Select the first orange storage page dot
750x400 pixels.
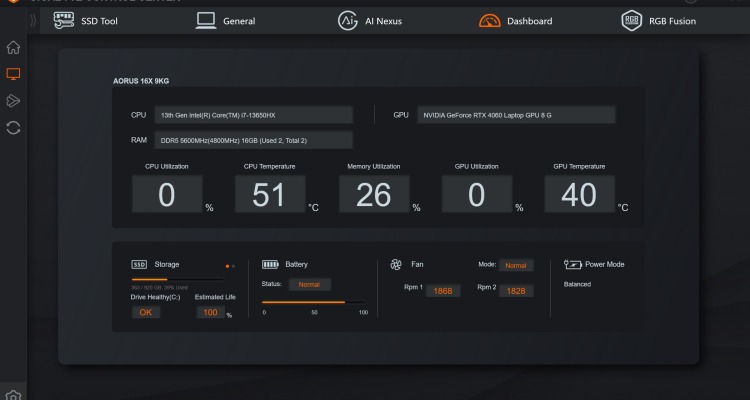(227, 266)
